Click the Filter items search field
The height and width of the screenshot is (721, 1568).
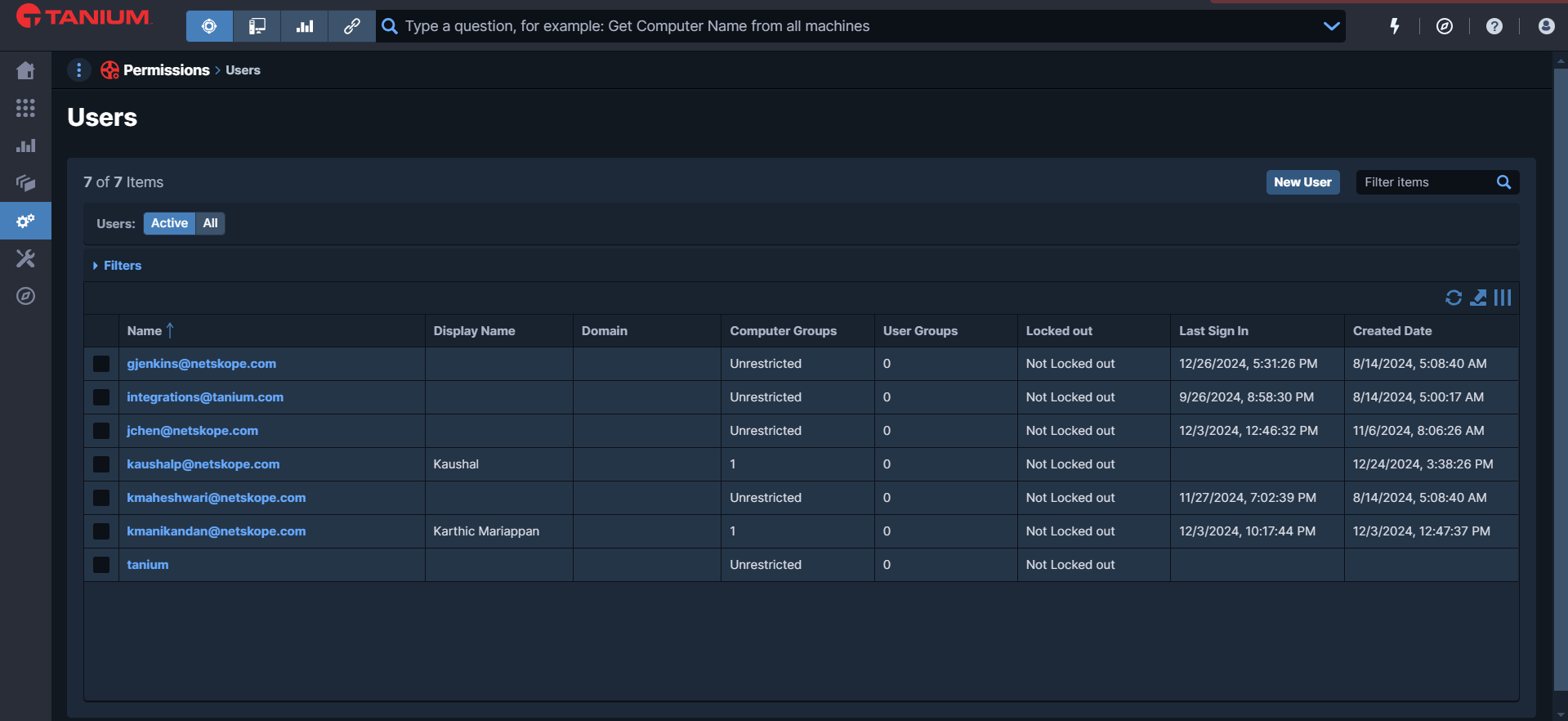pyautogui.click(x=1426, y=182)
